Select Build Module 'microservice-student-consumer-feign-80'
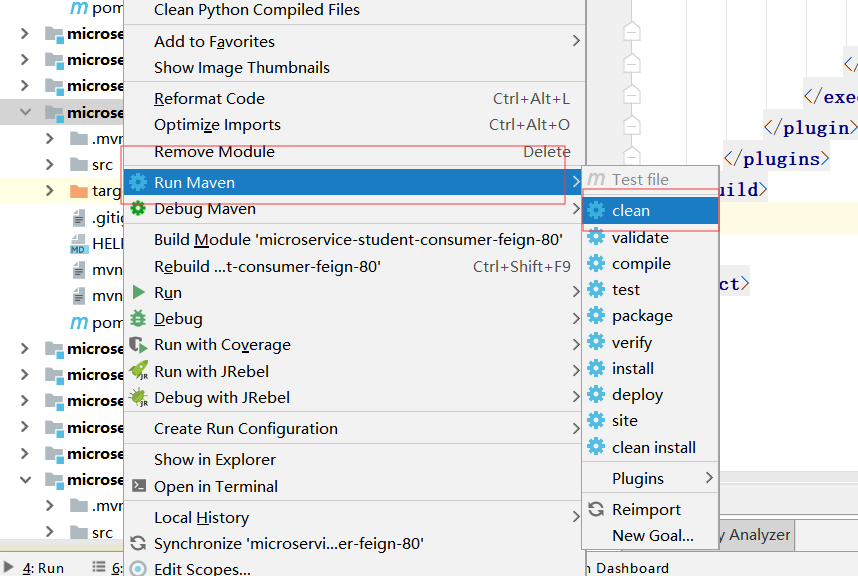858x576 pixels. tap(354, 240)
